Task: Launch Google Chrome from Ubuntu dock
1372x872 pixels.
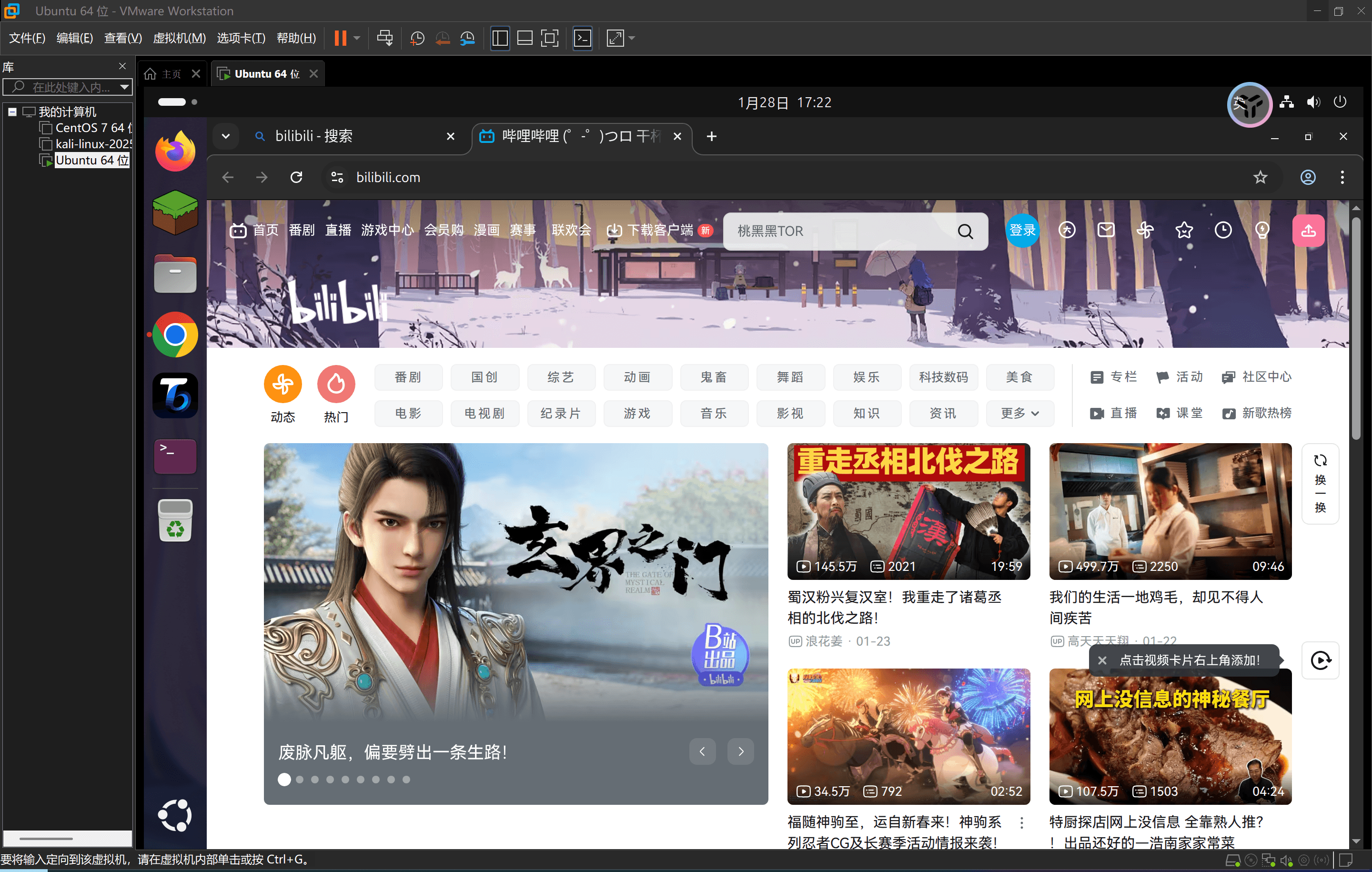Action: tap(175, 335)
